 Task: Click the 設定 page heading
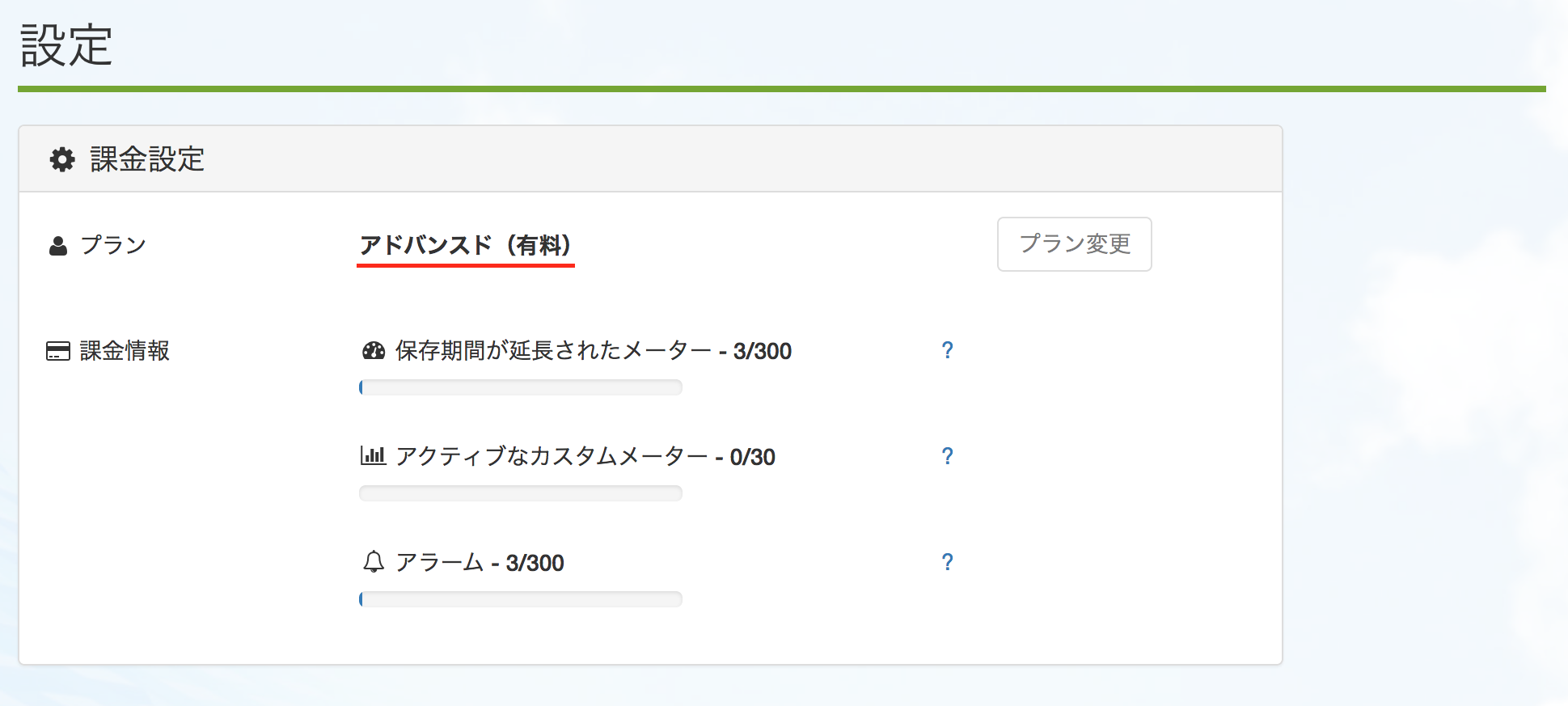[x=66, y=45]
